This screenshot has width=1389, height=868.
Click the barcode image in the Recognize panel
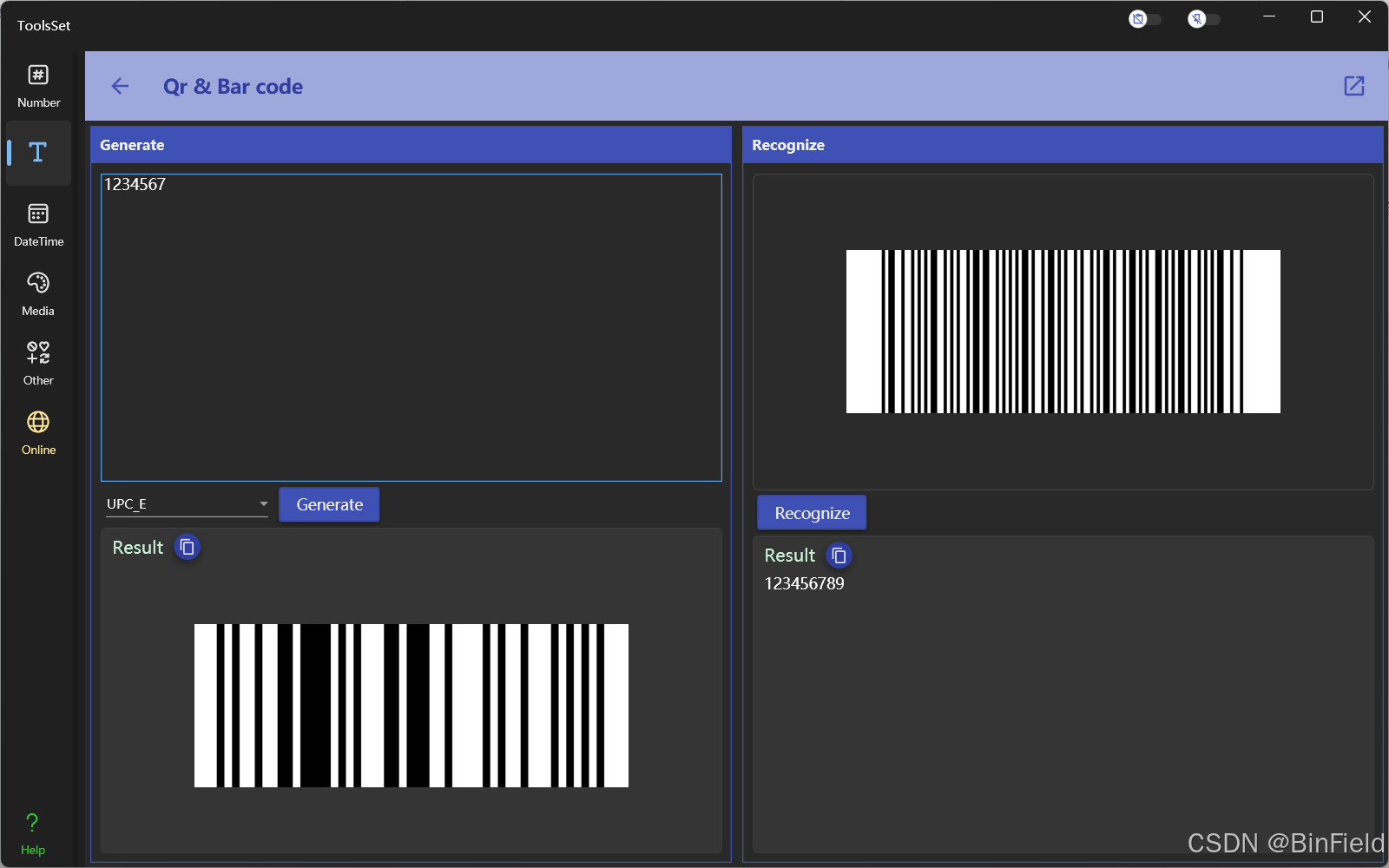point(1063,332)
